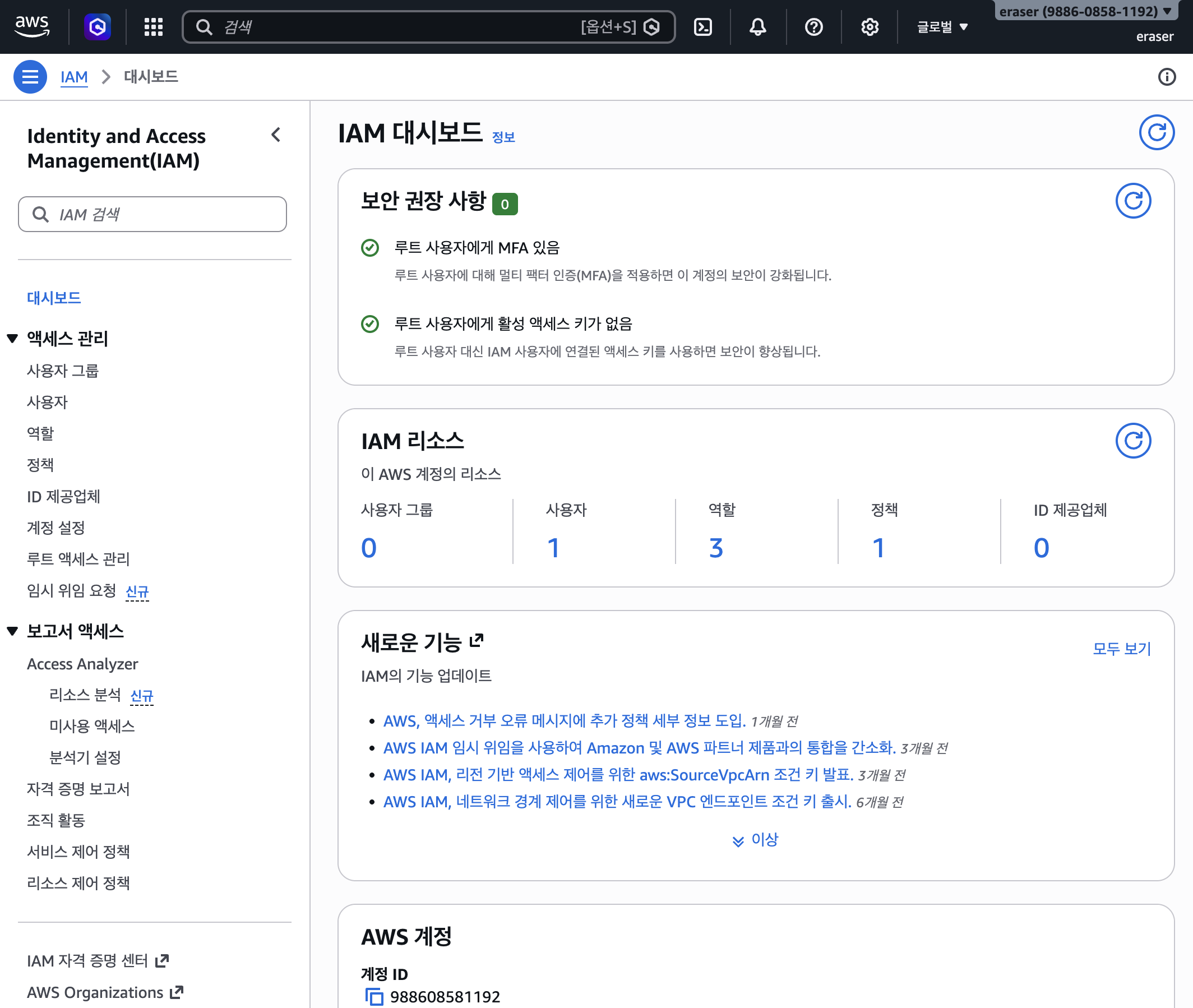Show more updates with 이상 expander

tap(755, 839)
